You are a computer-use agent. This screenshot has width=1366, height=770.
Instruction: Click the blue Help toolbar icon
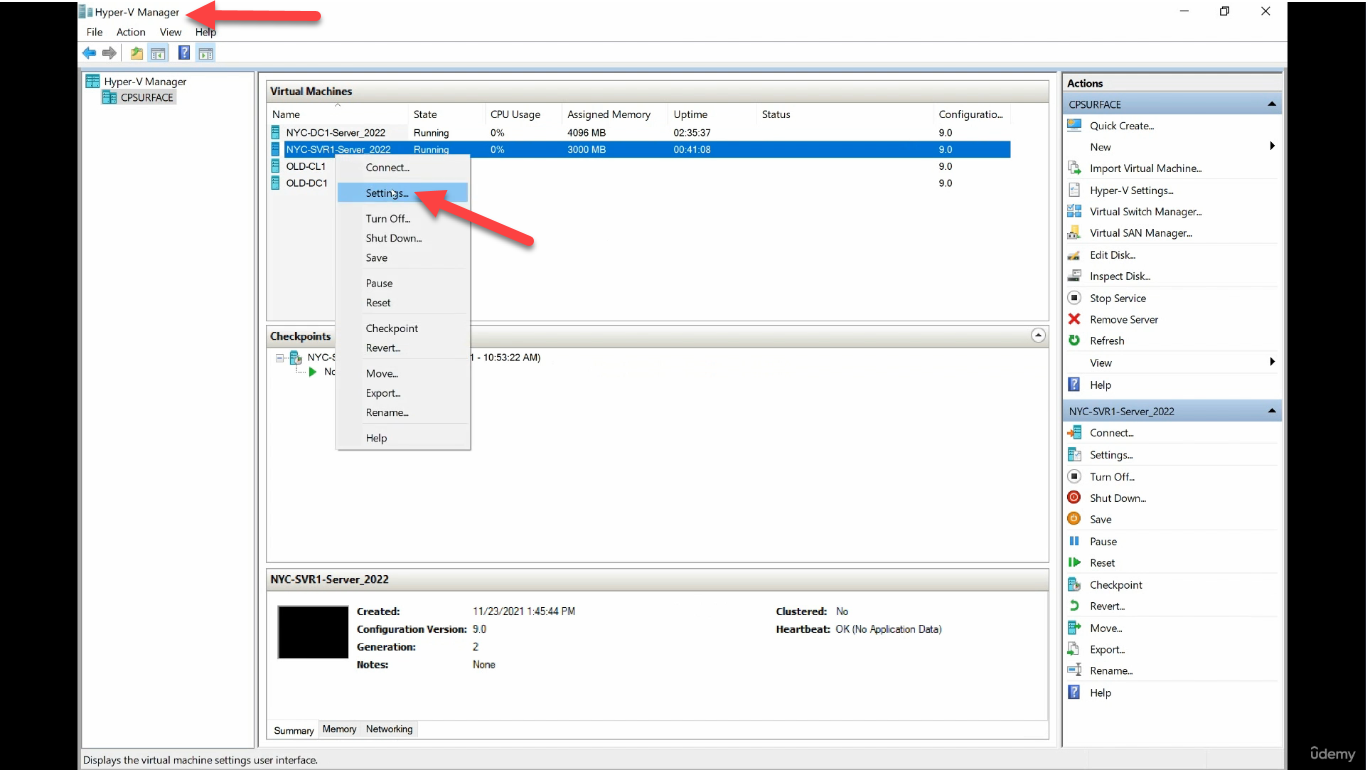[x=185, y=53]
